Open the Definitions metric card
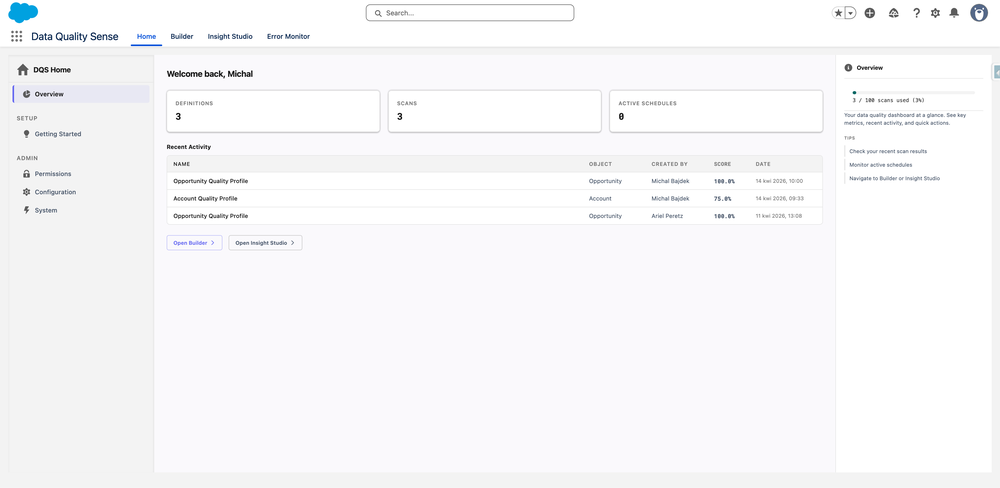 pos(274,111)
